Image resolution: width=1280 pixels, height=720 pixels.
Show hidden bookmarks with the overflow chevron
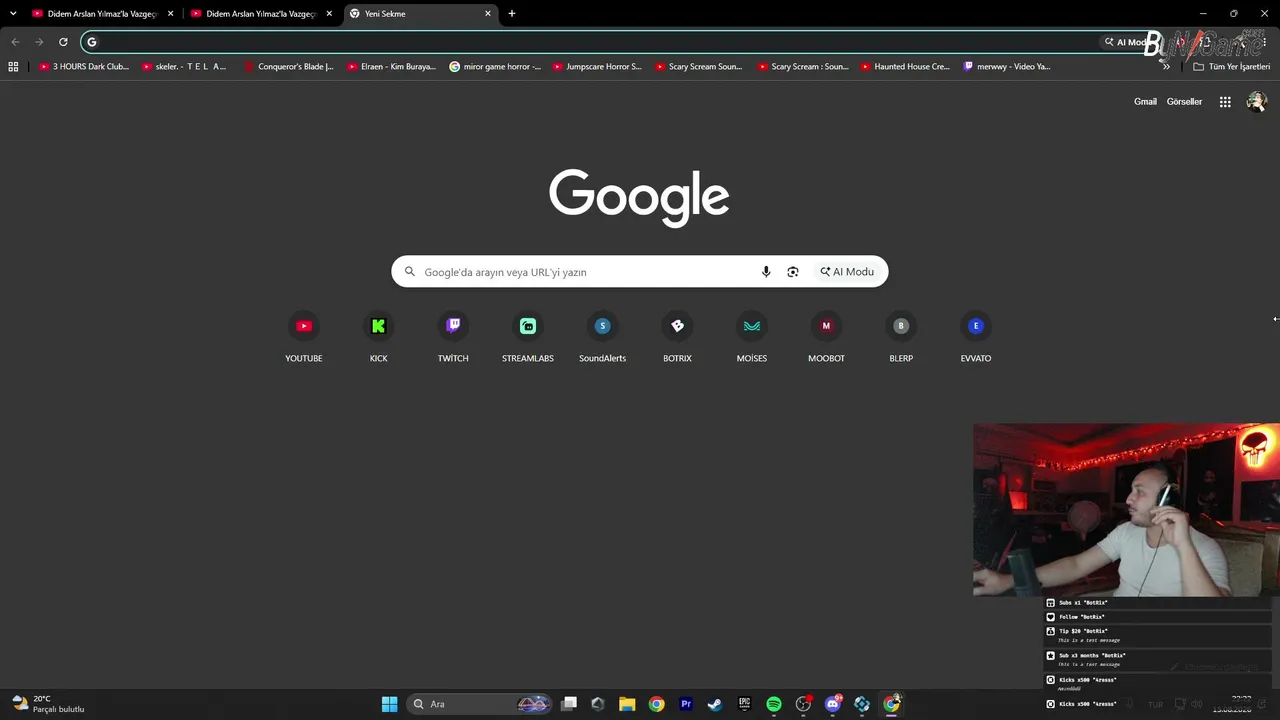pyautogui.click(x=1166, y=67)
